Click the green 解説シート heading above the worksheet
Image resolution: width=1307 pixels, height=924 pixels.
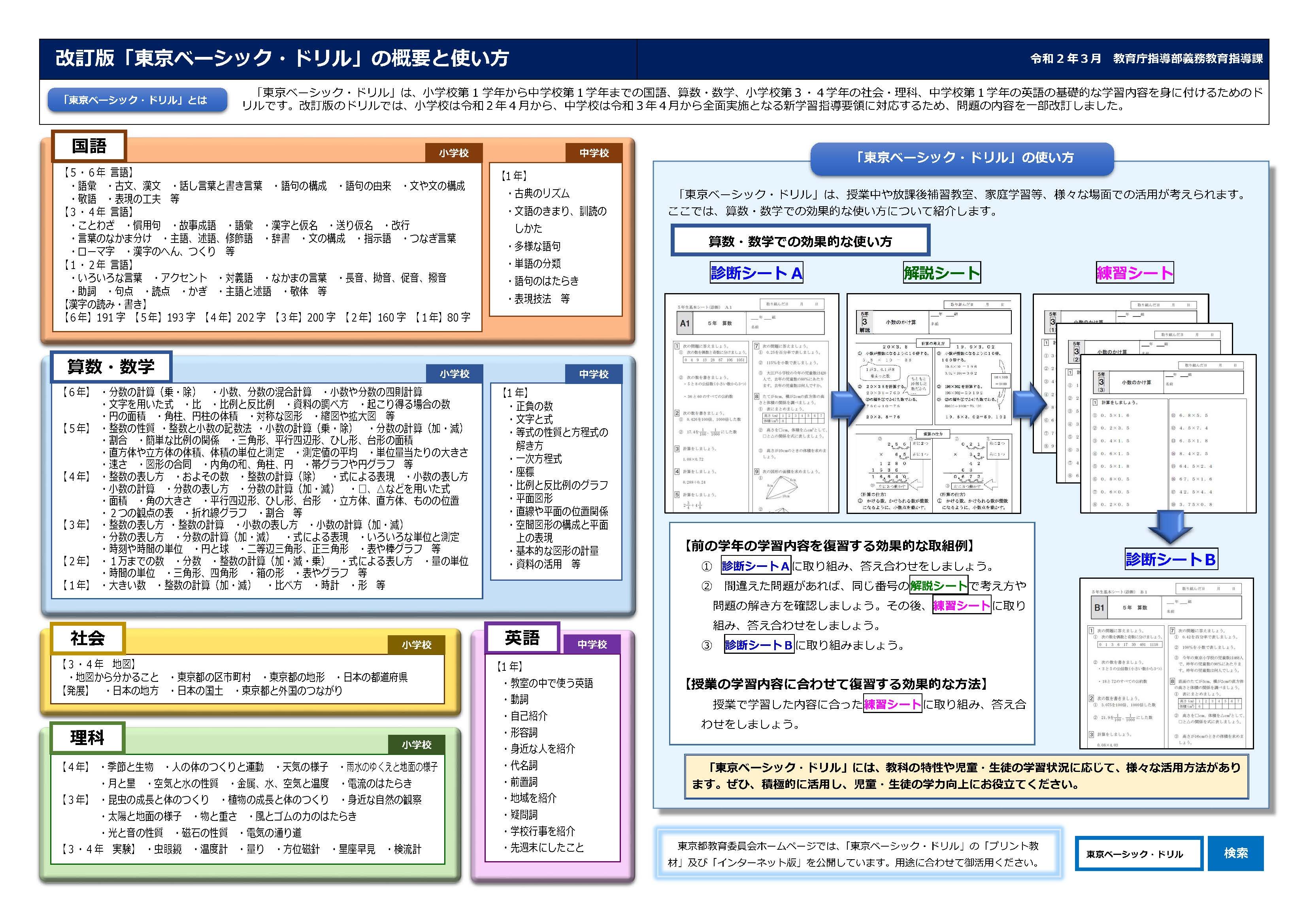(941, 273)
